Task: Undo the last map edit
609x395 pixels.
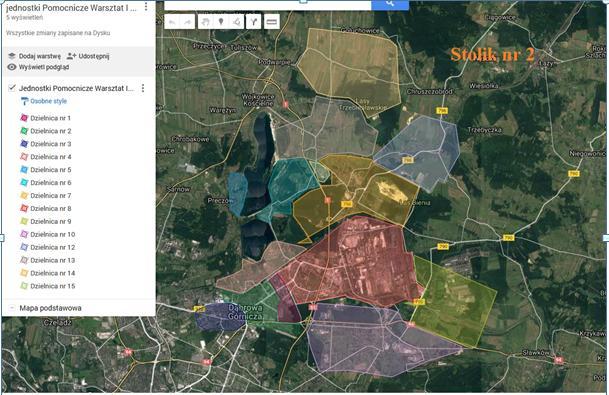Action: 172,22
